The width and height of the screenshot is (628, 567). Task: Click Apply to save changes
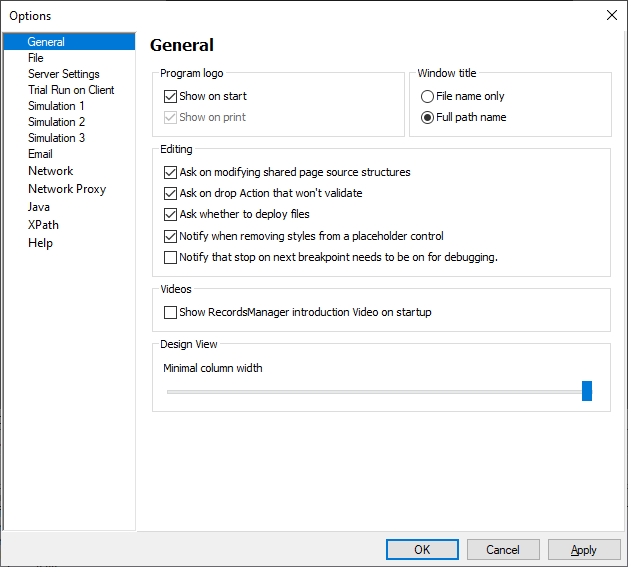click(x=584, y=549)
